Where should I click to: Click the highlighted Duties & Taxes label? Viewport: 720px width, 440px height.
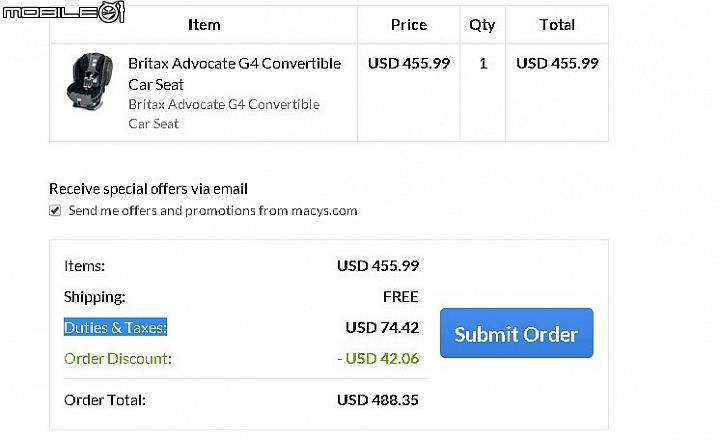(115, 327)
